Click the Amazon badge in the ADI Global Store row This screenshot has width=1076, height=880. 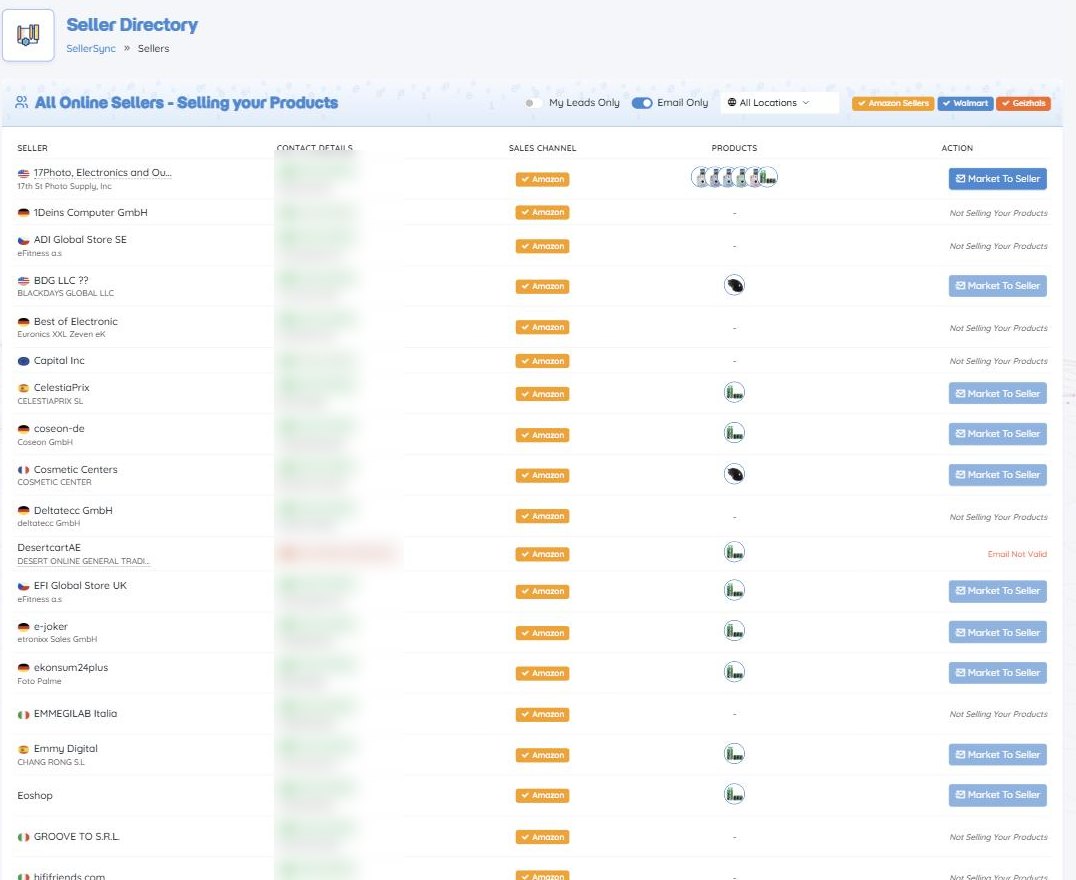point(542,246)
